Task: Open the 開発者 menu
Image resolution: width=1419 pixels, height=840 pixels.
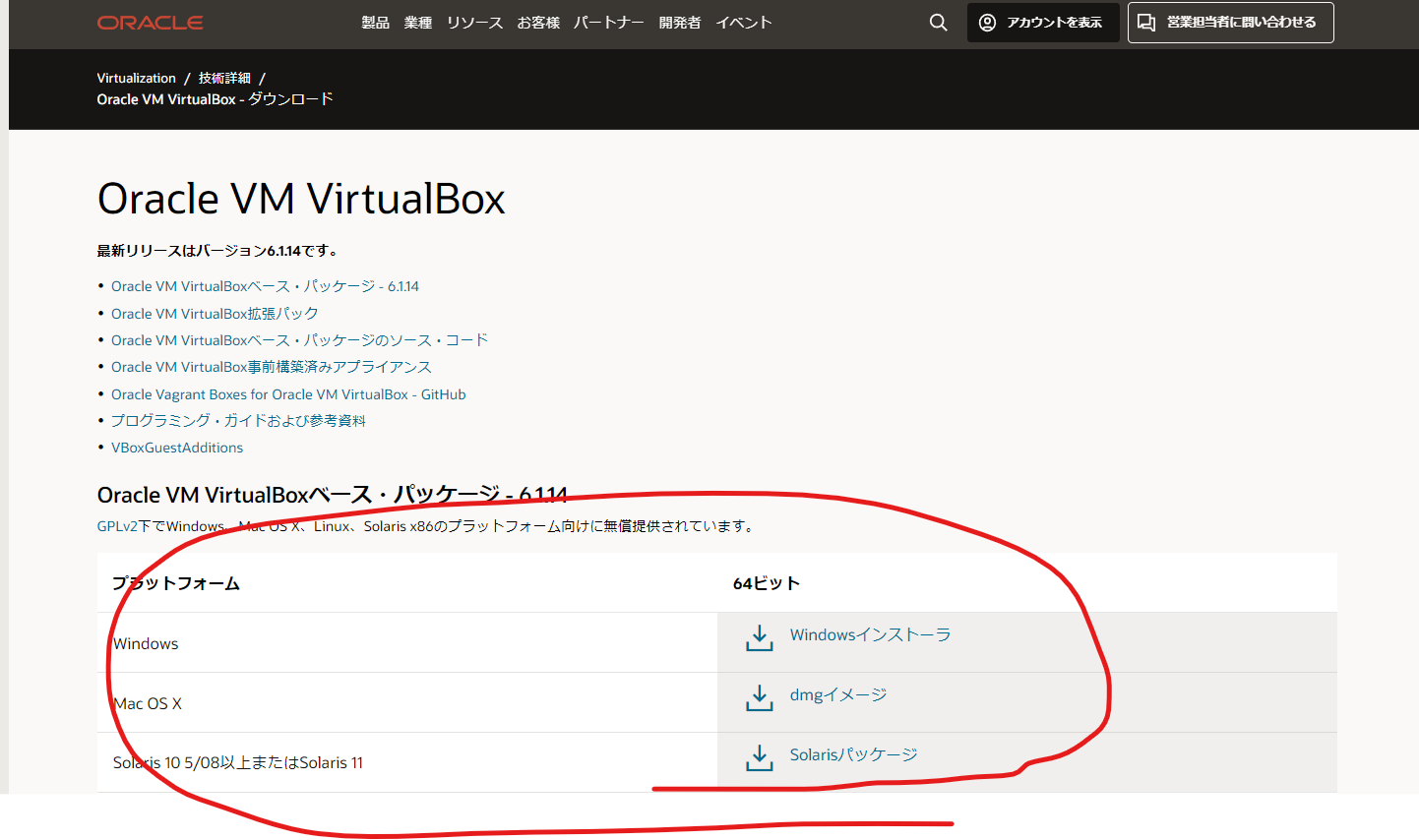Action: click(x=680, y=23)
